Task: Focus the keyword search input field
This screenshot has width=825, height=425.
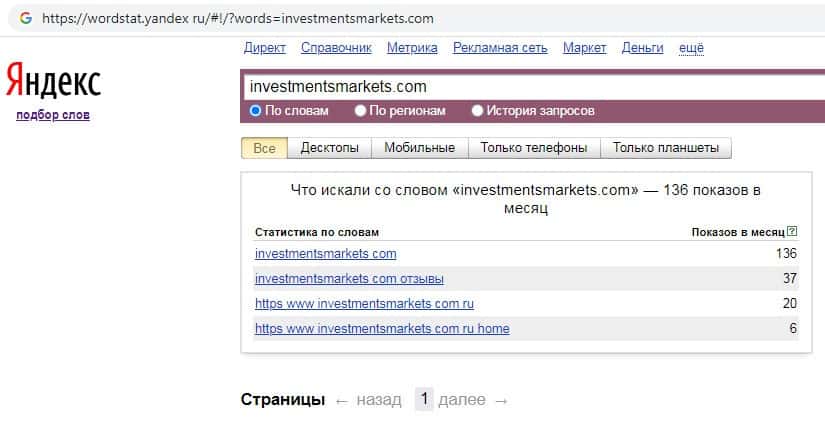Action: point(530,86)
